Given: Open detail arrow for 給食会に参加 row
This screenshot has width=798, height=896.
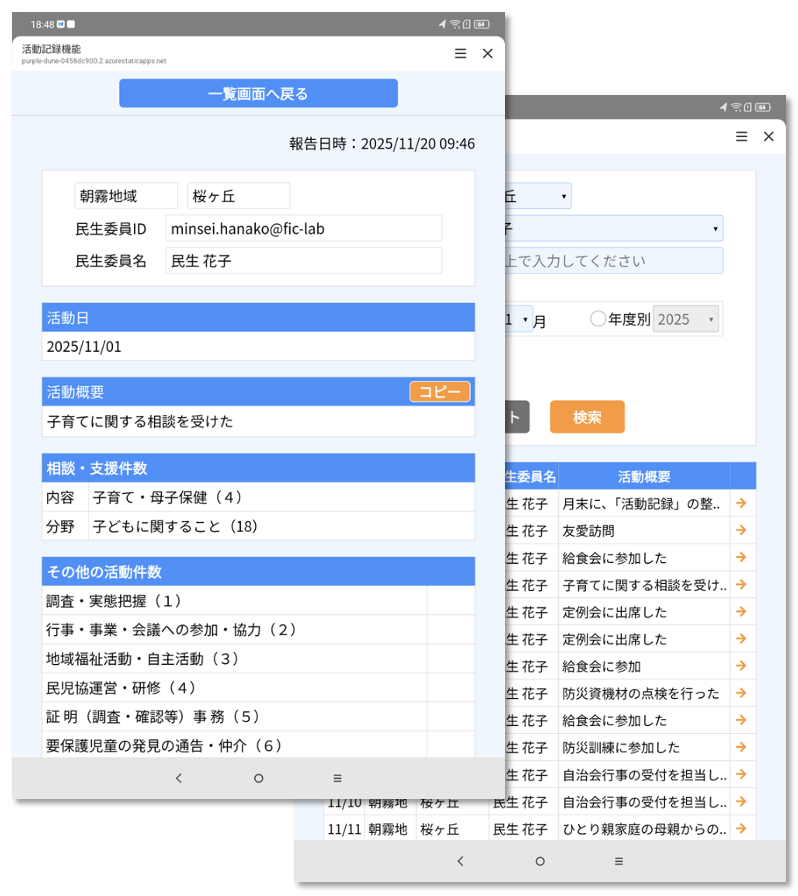Looking at the screenshot, I should coord(741,666).
